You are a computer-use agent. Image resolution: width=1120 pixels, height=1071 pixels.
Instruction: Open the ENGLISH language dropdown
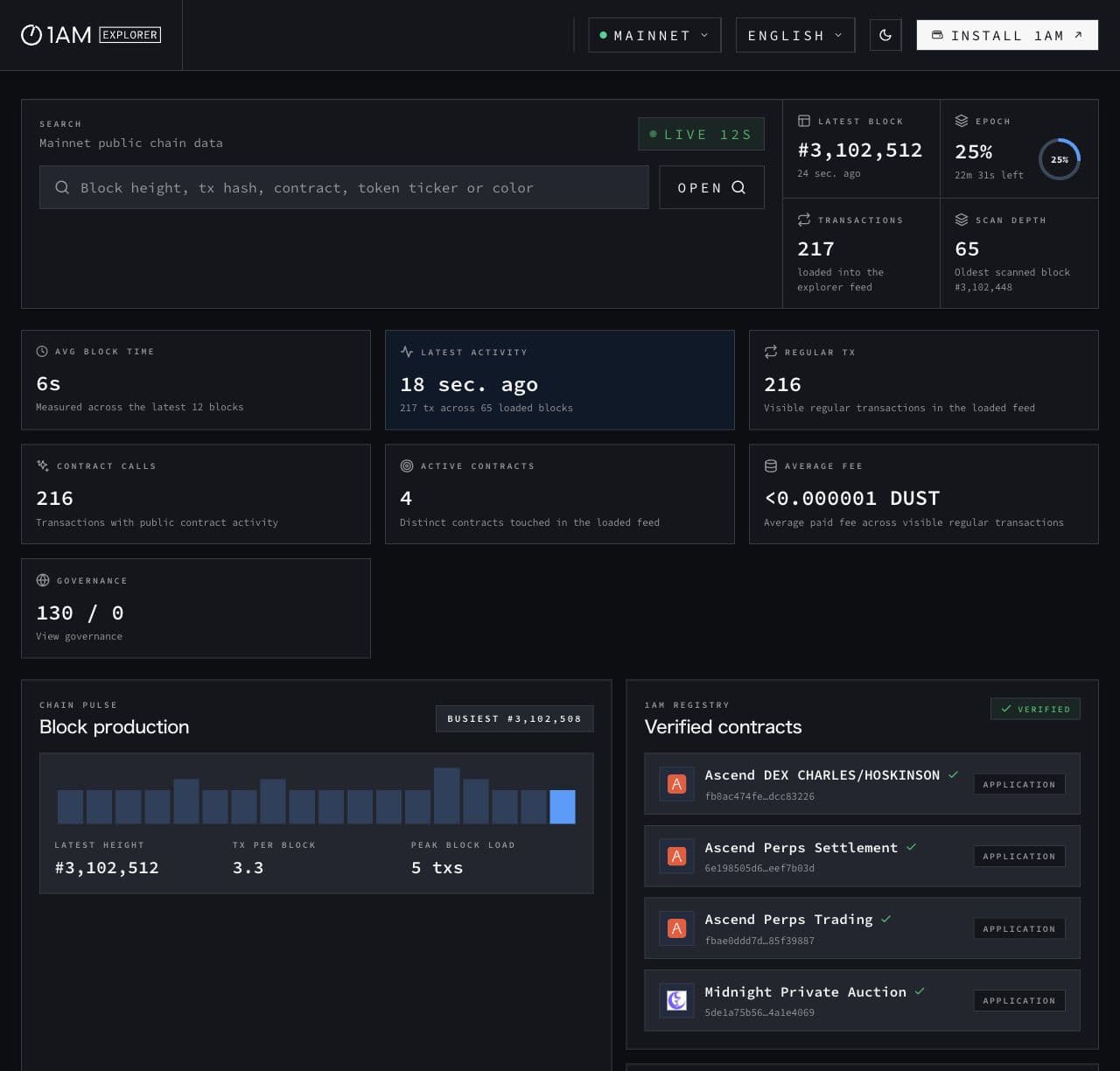(x=795, y=35)
